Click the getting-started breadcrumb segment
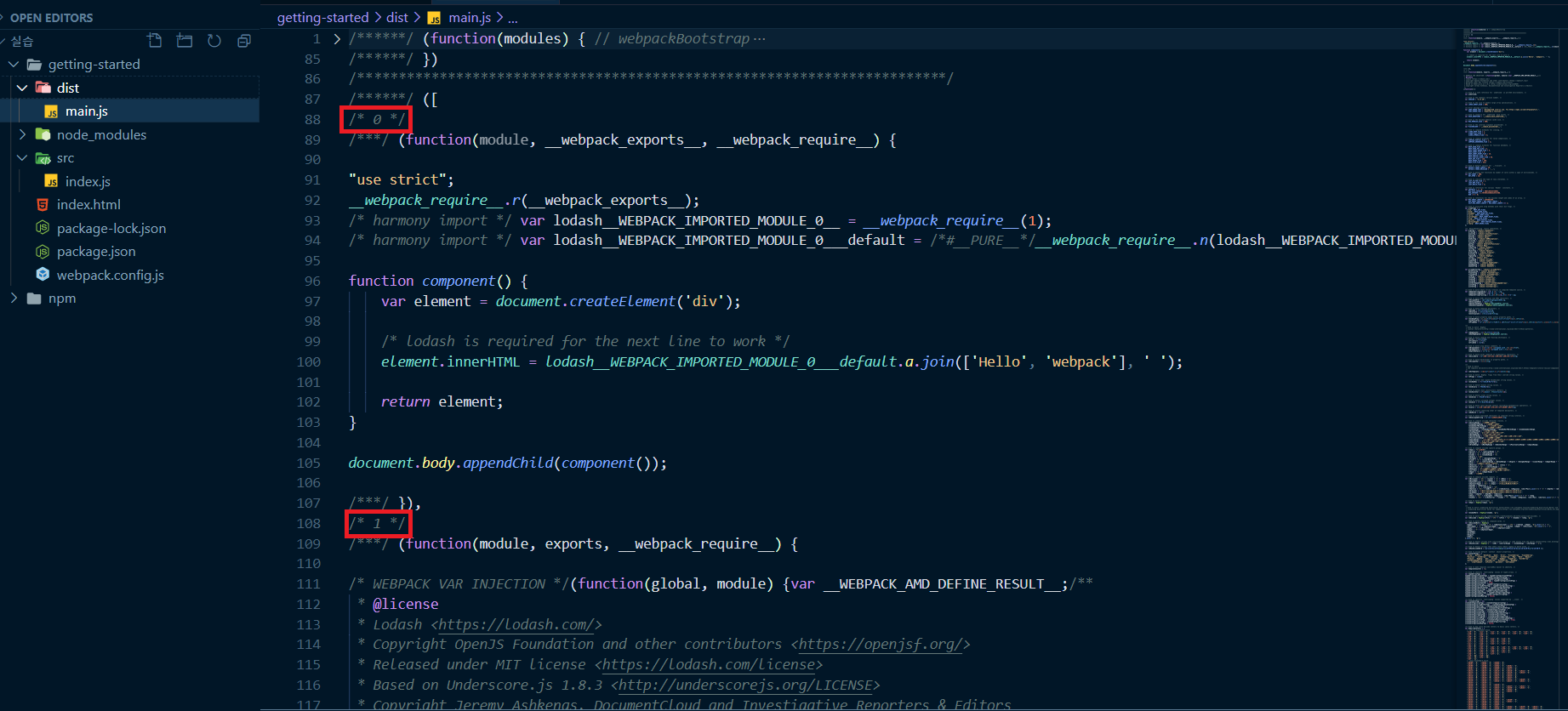Viewport: 1568px width, 711px height. (x=322, y=17)
